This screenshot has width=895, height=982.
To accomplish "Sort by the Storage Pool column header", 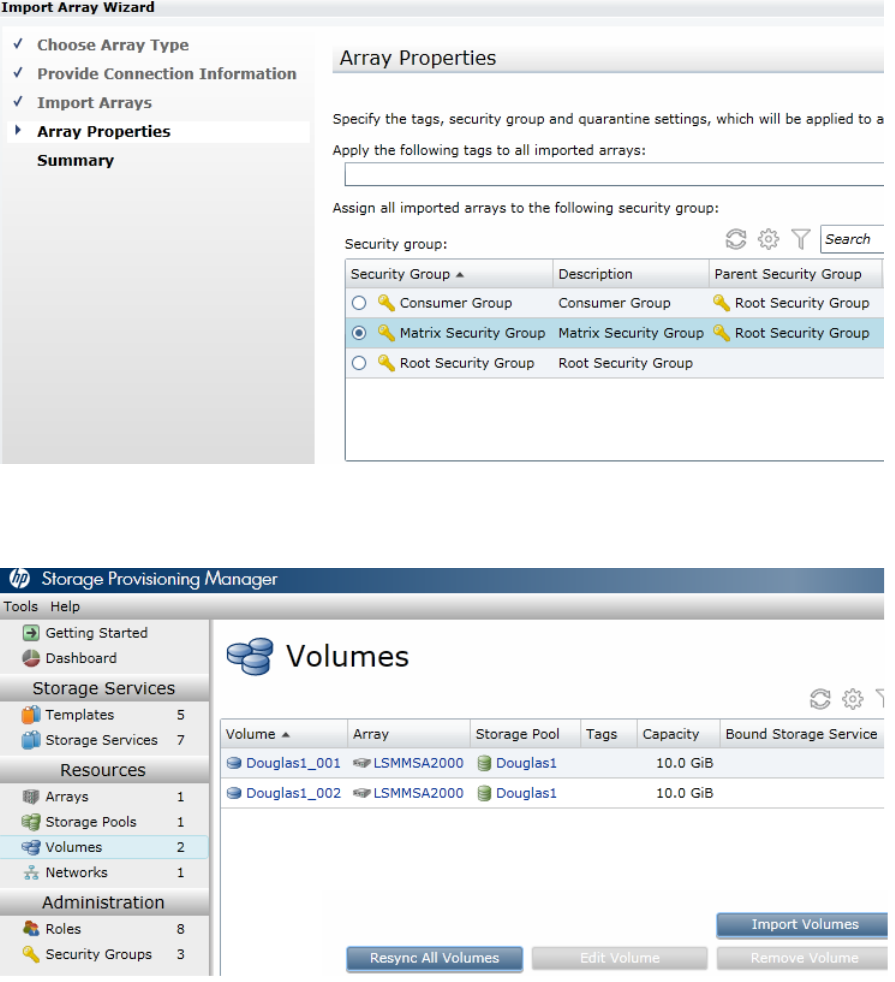I will tap(525, 734).
